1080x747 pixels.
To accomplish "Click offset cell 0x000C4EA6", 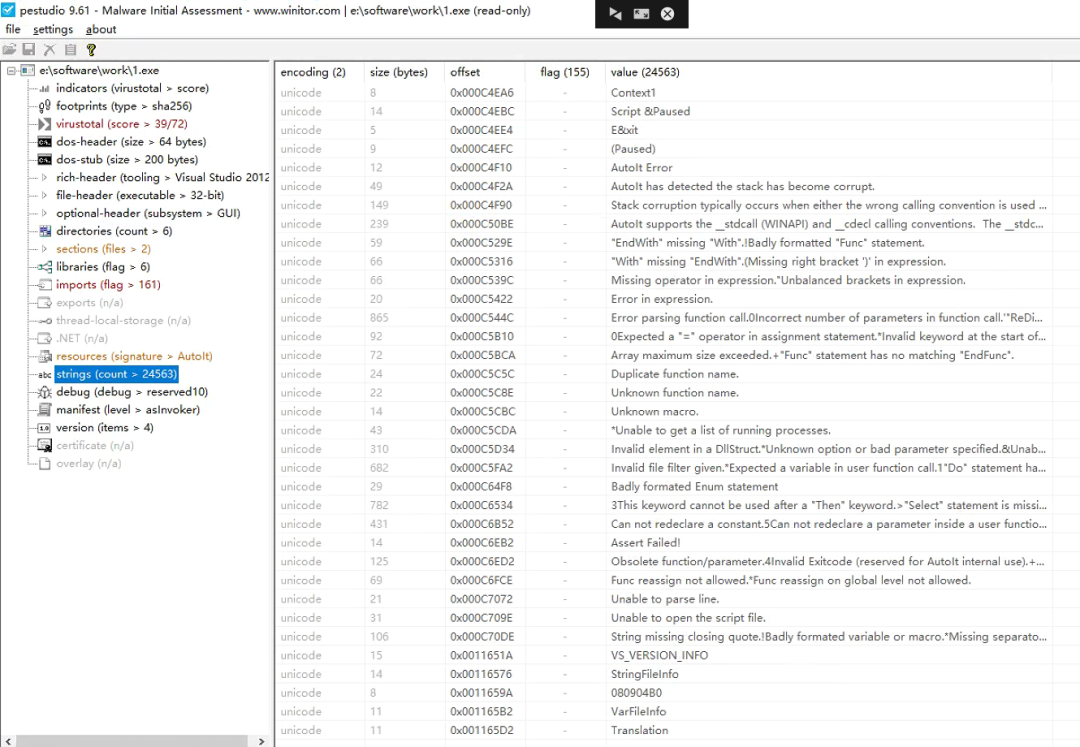I will tap(482, 93).
